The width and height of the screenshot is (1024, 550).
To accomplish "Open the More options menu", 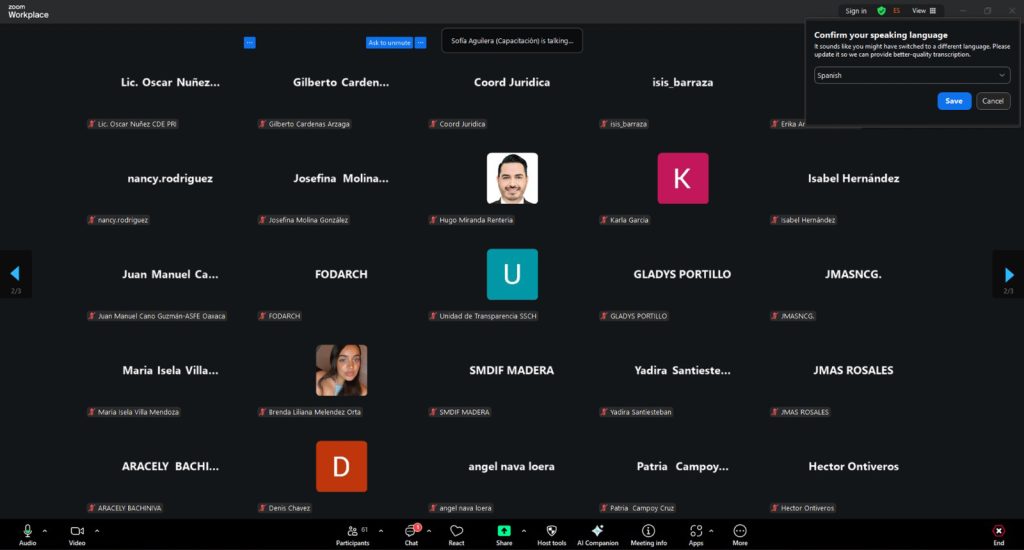I will 740,534.
